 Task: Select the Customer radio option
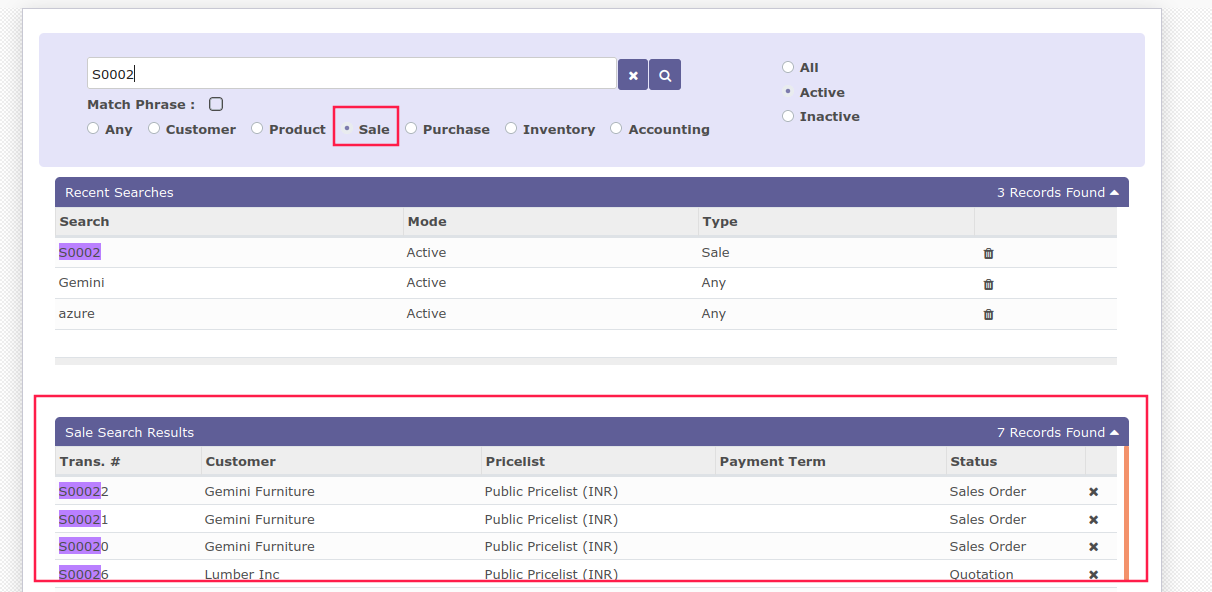pyautogui.click(x=154, y=128)
